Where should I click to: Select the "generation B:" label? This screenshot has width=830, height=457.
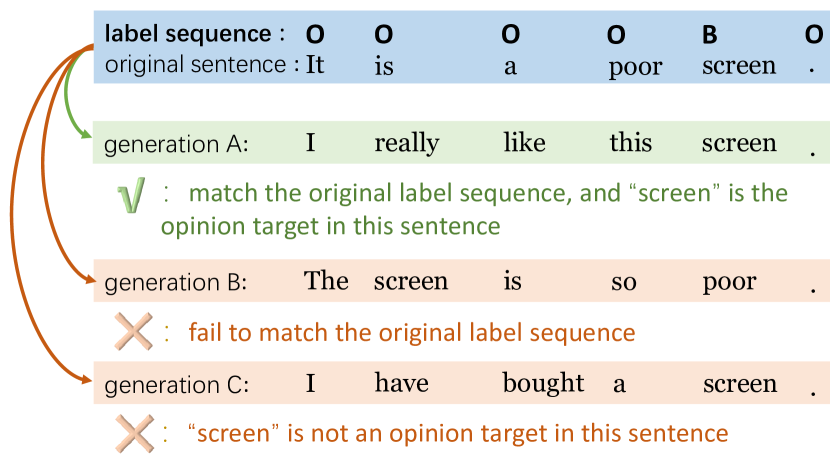176,283
